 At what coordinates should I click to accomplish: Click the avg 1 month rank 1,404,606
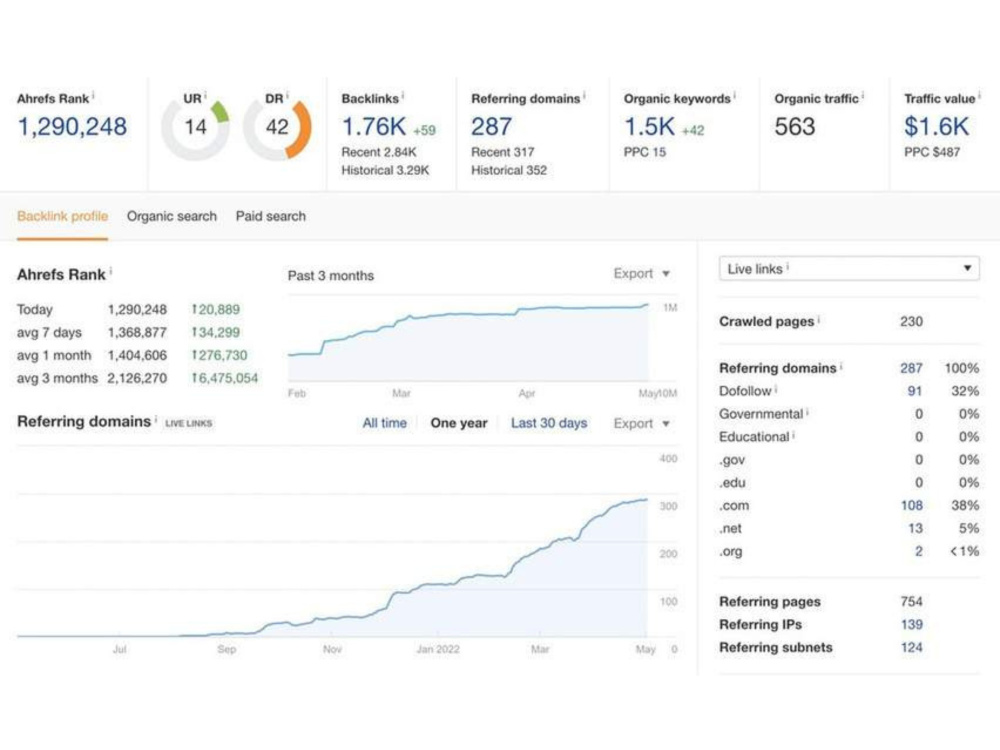click(137, 355)
